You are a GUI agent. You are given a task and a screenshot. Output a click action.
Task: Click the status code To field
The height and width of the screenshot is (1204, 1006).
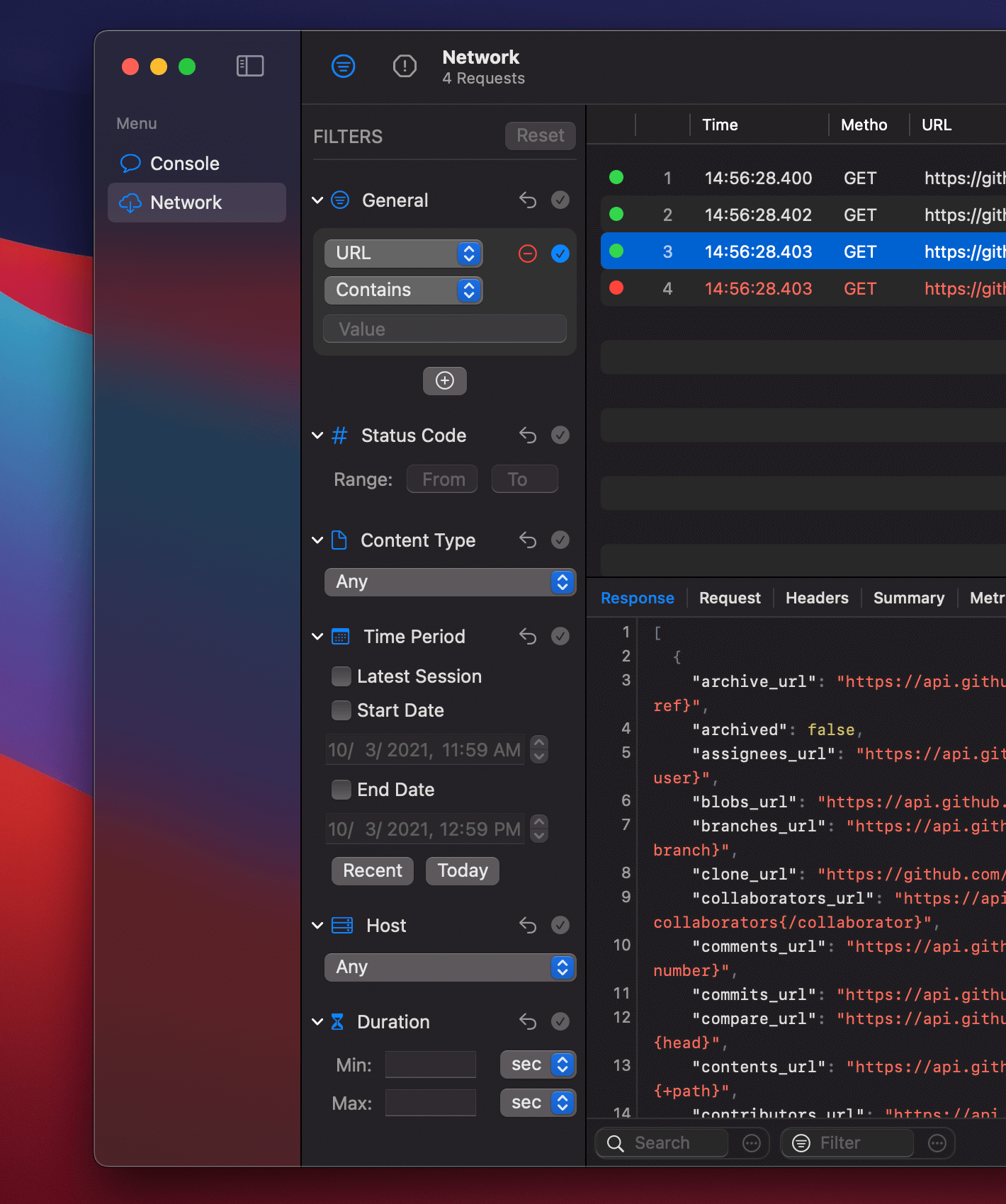click(525, 479)
